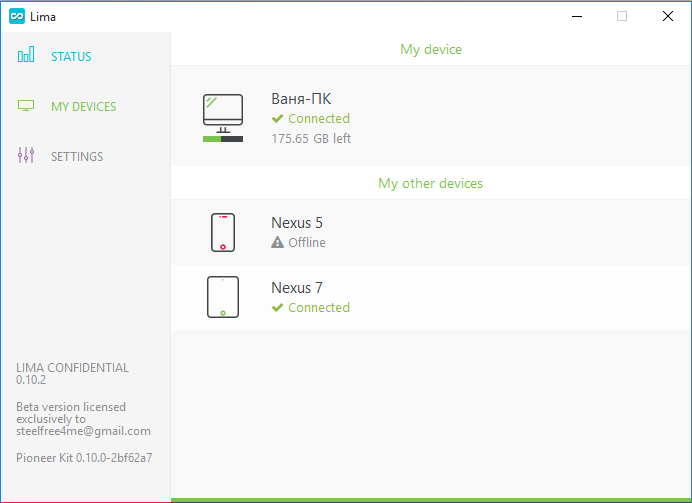The height and width of the screenshot is (503, 692).
Task: Click the Nexus 7 tablet icon
Action: tap(223, 297)
